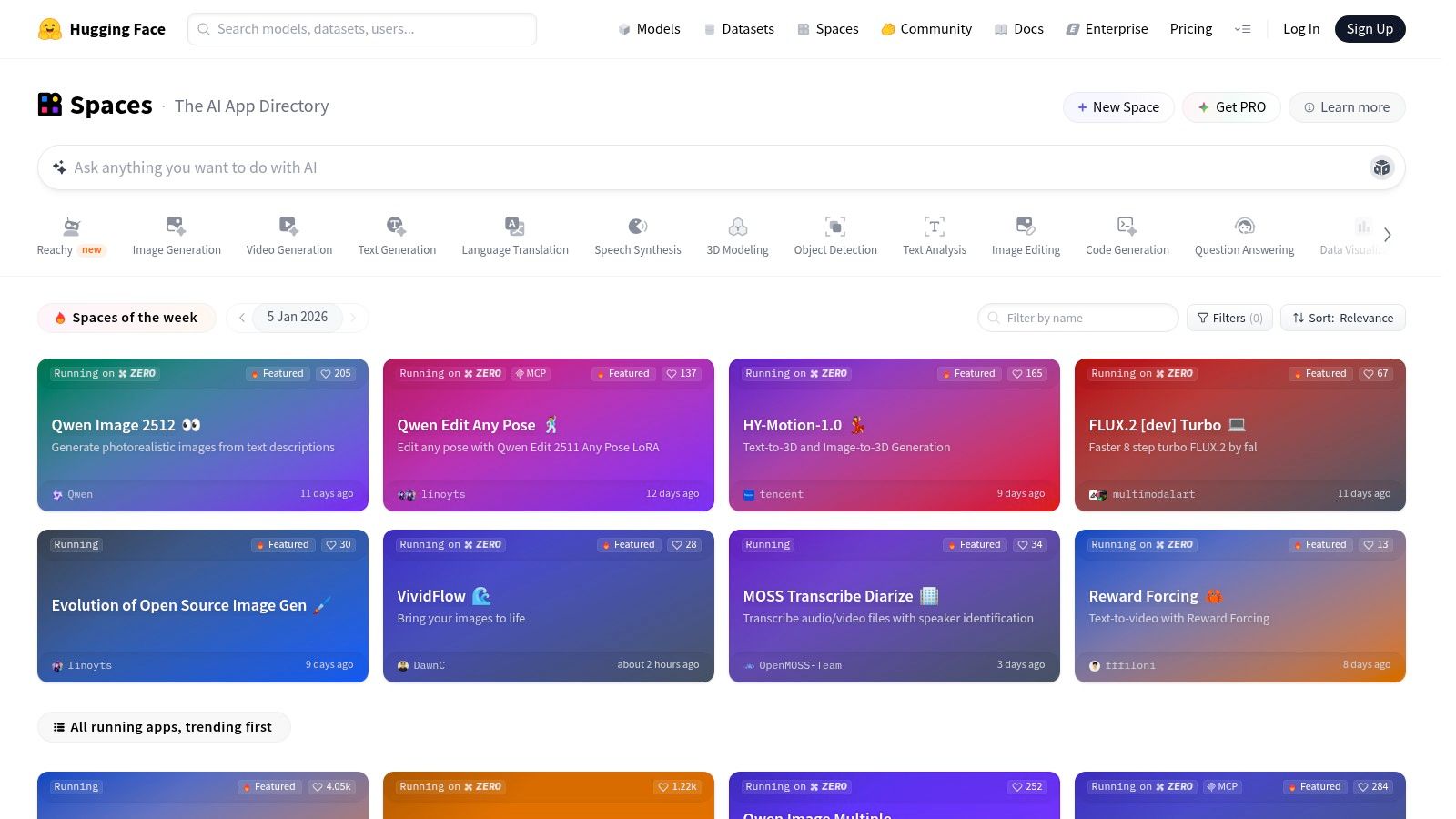The height and width of the screenshot is (819, 1456).
Task: Click the Sign Up button
Action: tap(1370, 29)
